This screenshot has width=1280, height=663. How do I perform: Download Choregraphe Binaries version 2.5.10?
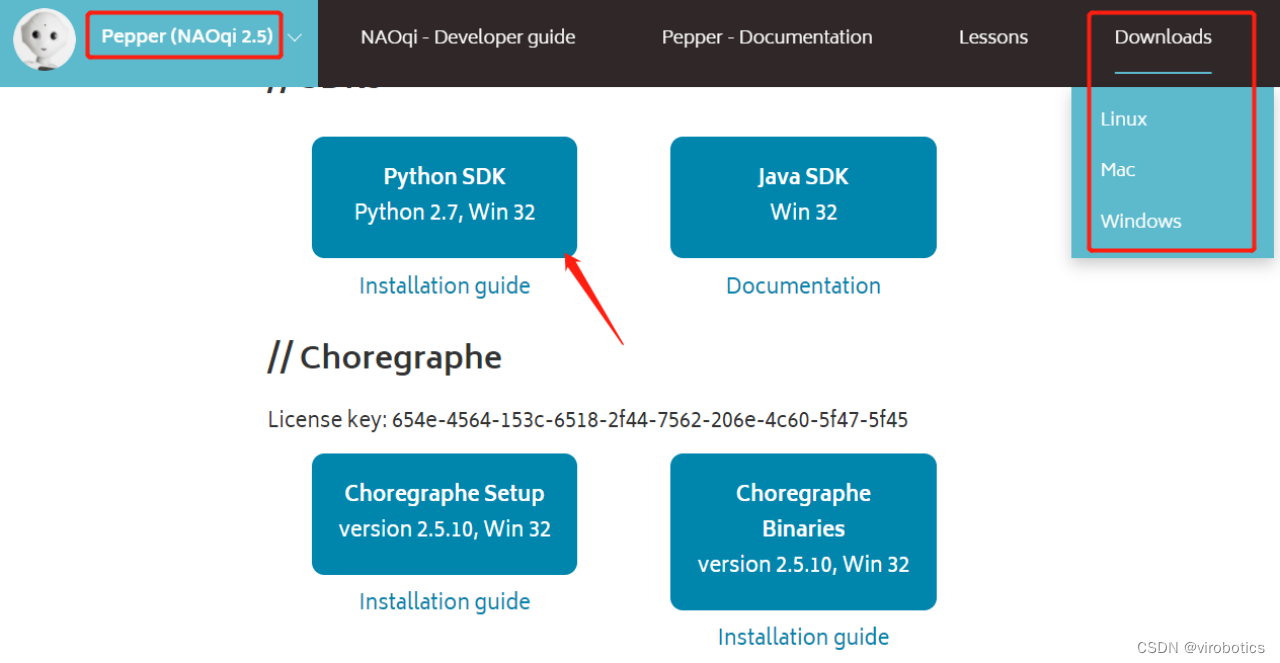803,532
